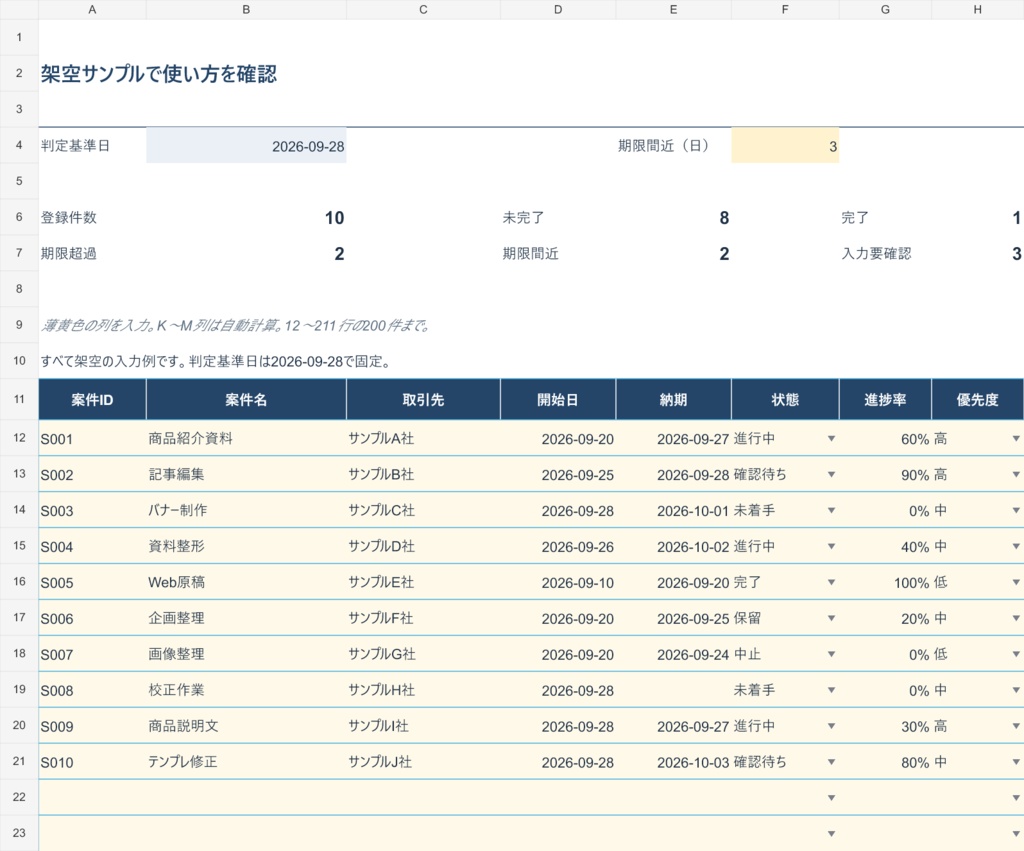Open the 状態 dropdown arrow for S002
The image size is (1024, 851).
pyautogui.click(x=831, y=474)
